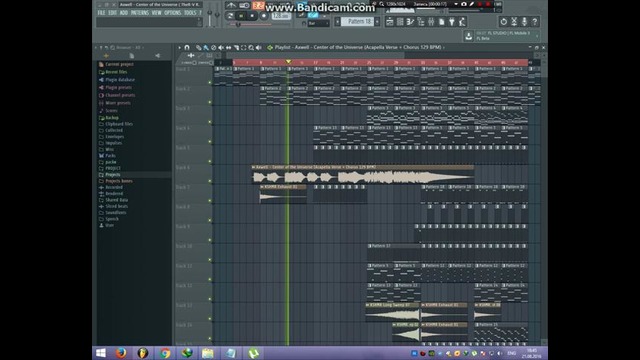Screen dimensions: 640x360
Task: Click the Axwell acapella audio clip
Action: coord(362,175)
